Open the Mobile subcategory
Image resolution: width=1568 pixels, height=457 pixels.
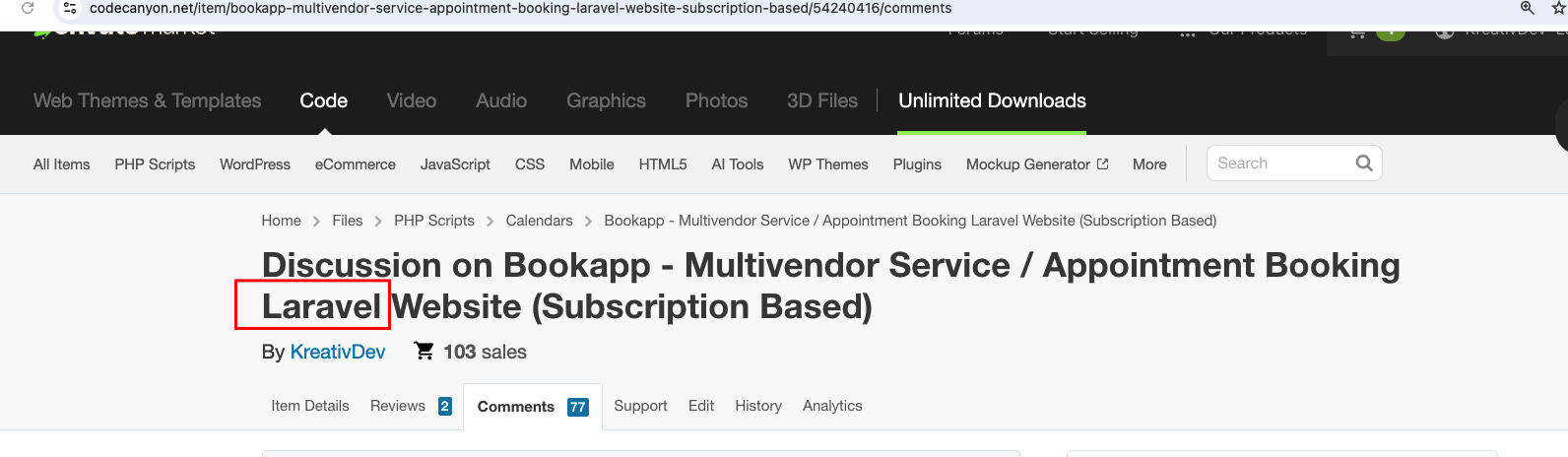(592, 164)
